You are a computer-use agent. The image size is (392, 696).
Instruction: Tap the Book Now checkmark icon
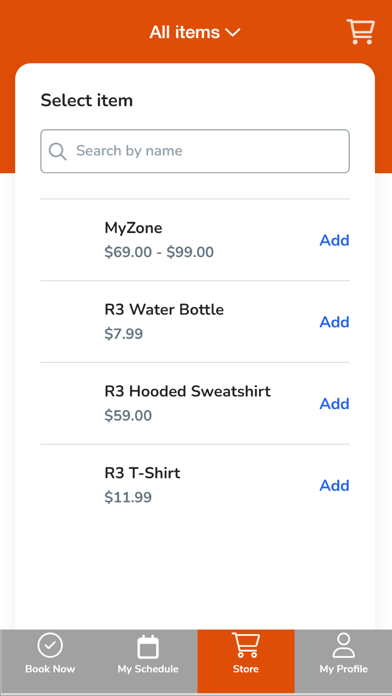(50, 646)
